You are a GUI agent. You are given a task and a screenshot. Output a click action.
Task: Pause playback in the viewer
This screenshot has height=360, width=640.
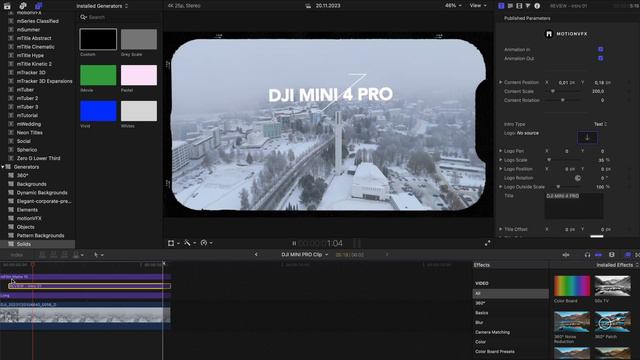(x=294, y=244)
